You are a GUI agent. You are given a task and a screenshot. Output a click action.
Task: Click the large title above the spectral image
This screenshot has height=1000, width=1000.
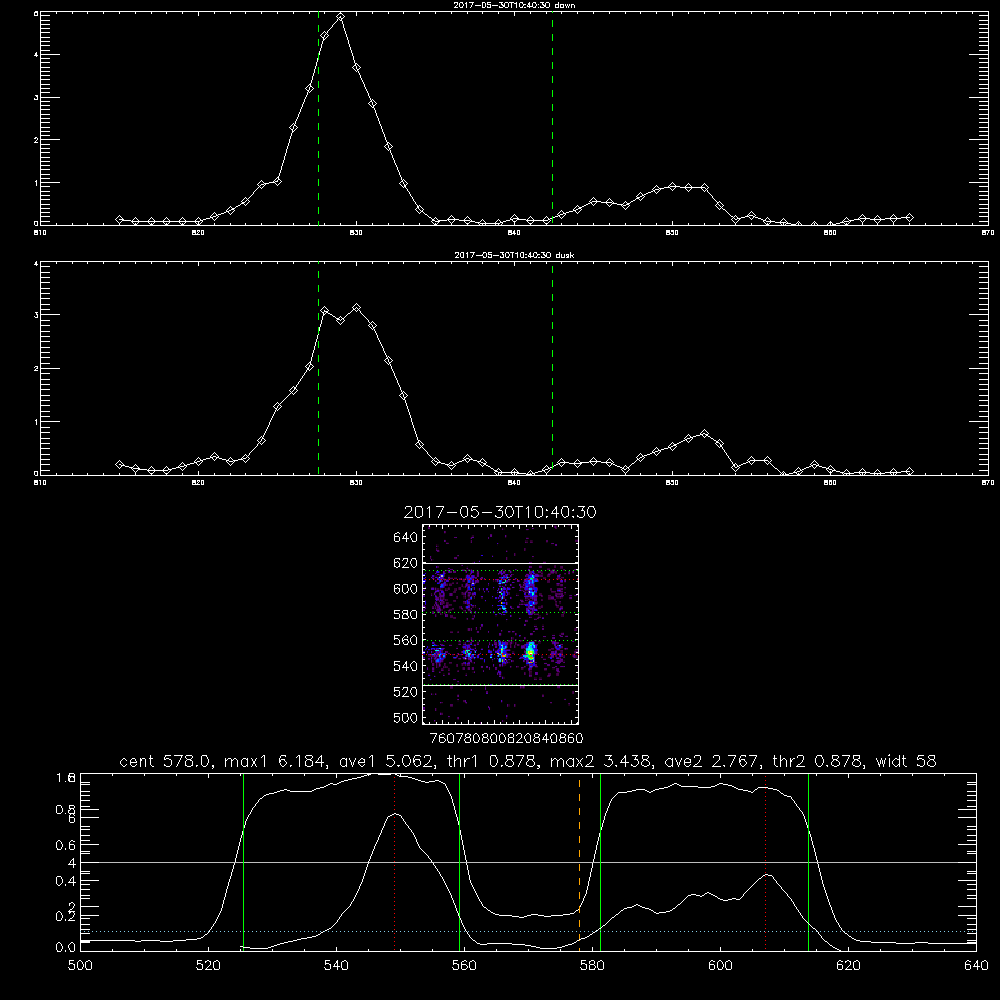[x=500, y=512]
